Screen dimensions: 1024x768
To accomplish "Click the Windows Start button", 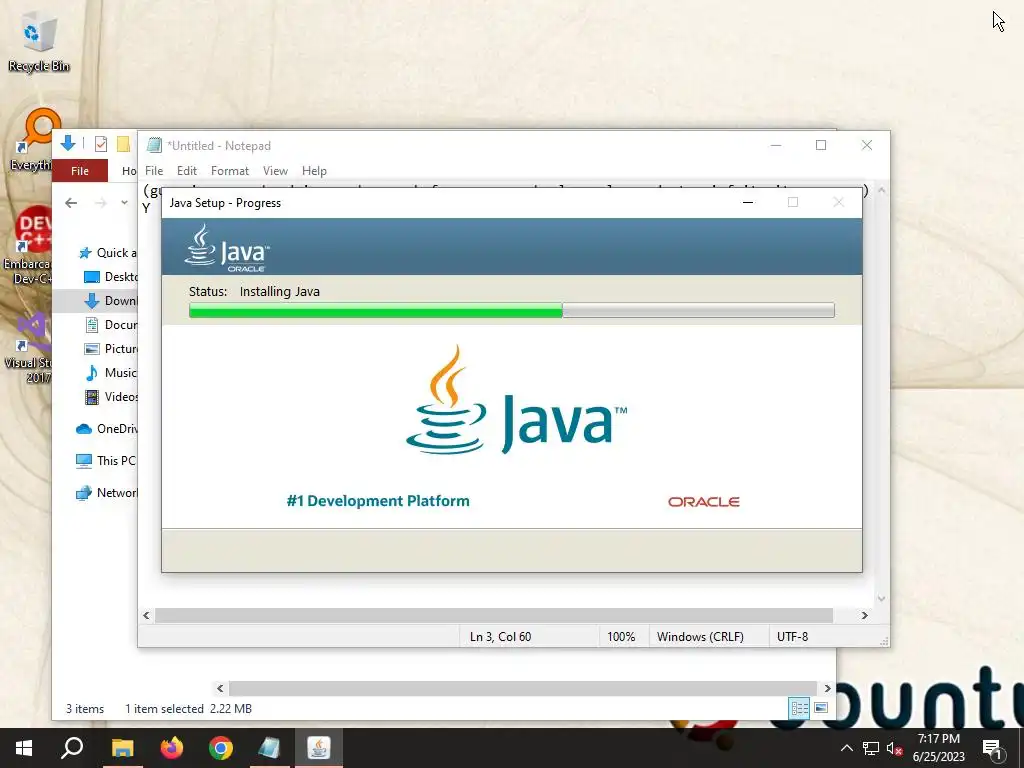I will (24, 748).
